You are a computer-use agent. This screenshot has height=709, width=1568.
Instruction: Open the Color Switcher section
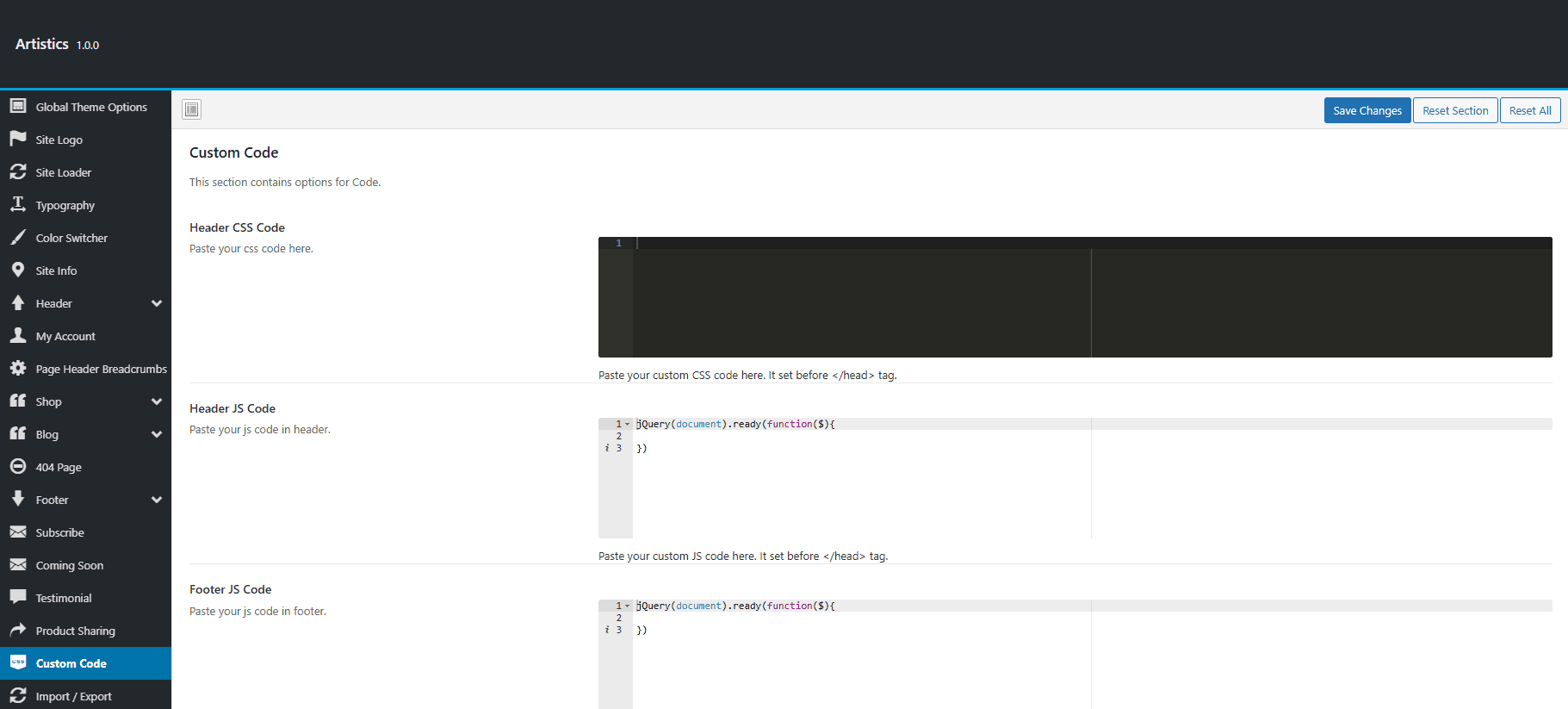click(x=85, y=238)
